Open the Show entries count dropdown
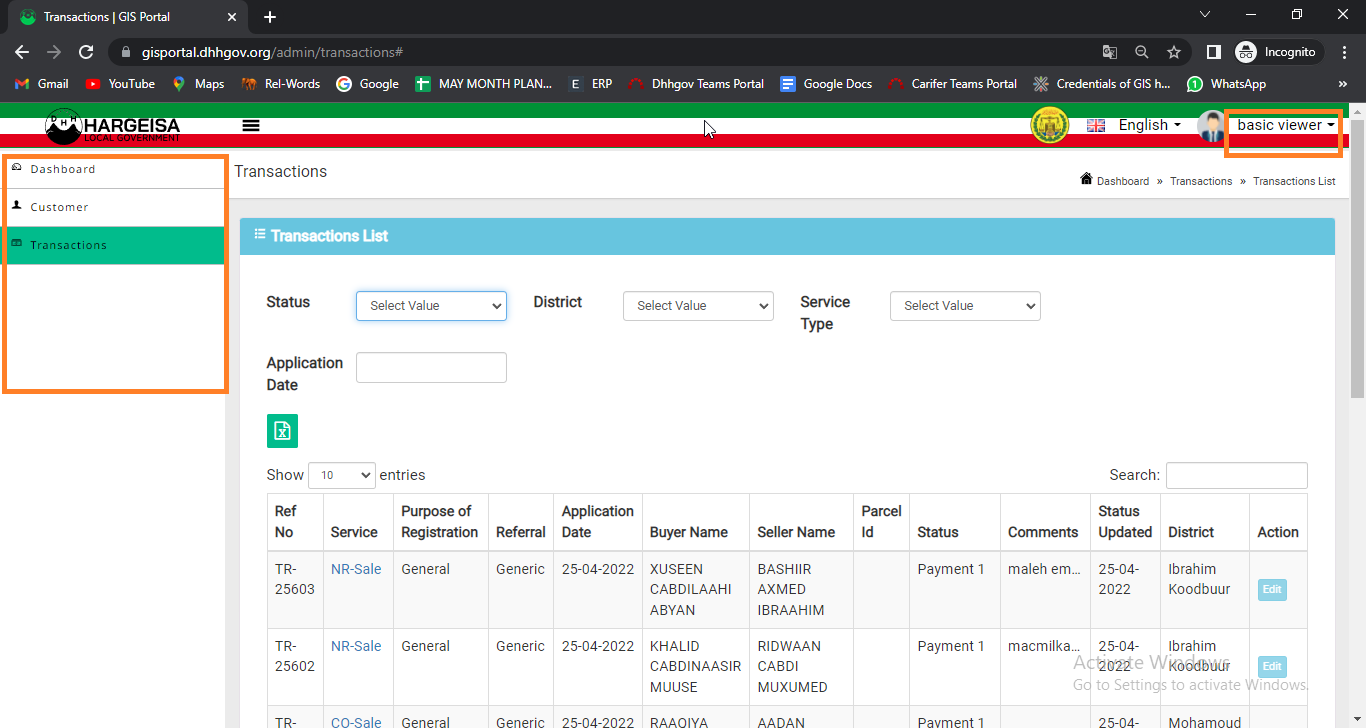Screen dimensions: 1366x728 point(342,475)
